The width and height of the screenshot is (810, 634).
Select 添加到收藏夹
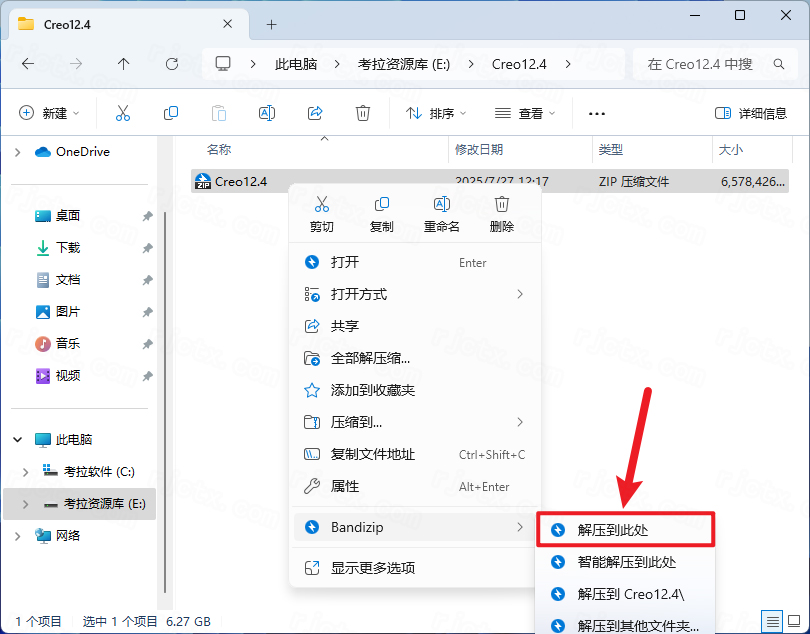click(416, 390)
